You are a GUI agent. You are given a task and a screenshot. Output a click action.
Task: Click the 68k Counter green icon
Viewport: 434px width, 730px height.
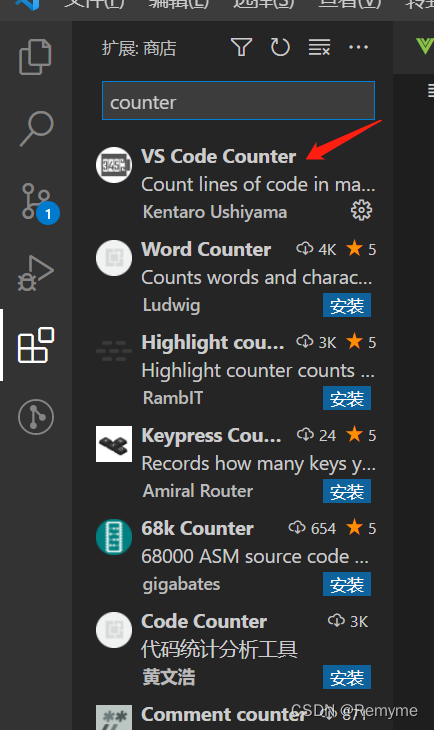tap(114, 537)
